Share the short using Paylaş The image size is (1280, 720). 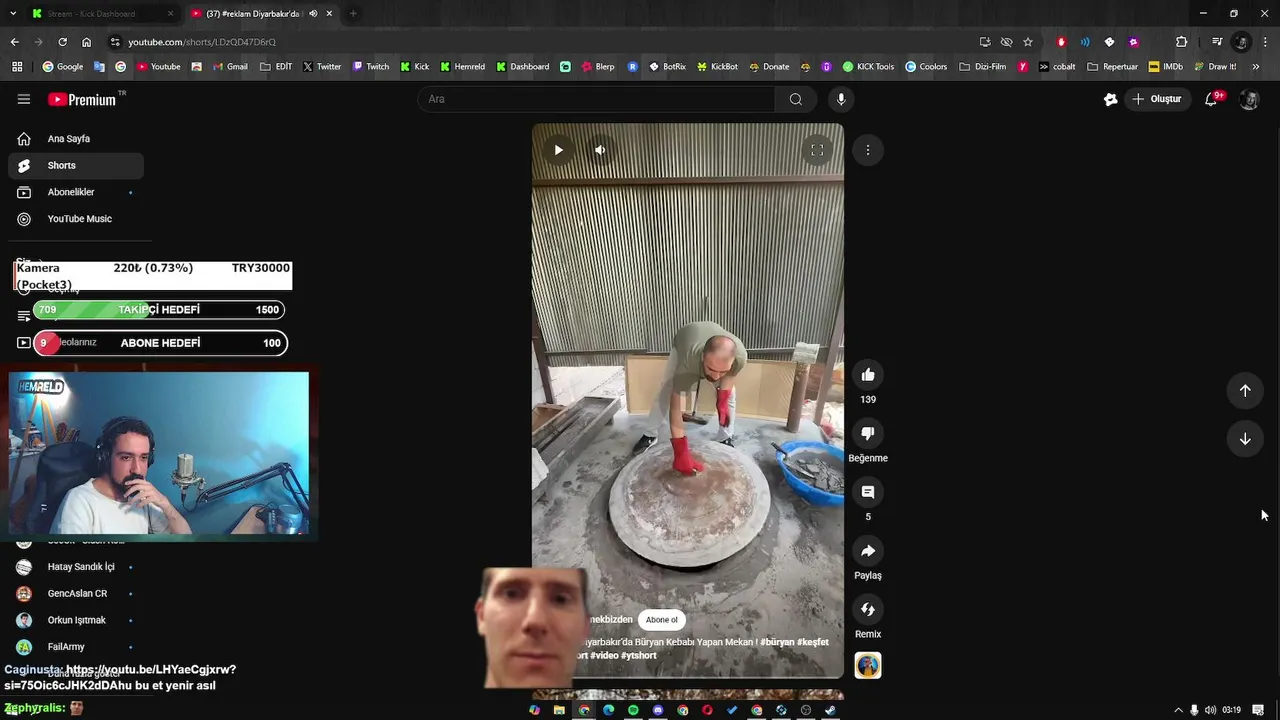(868, 551)
